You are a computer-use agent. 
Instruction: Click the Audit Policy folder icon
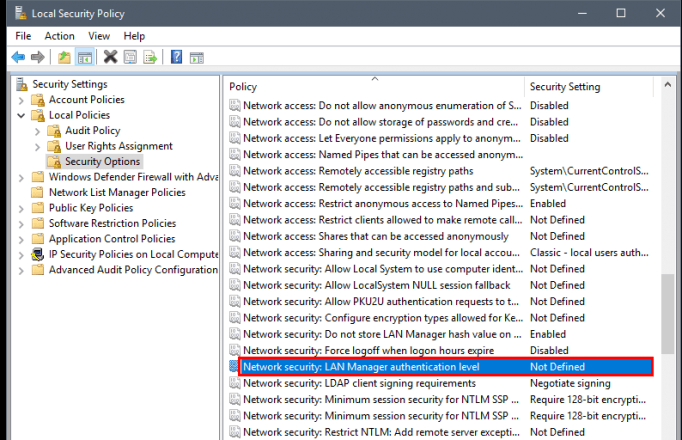[x=54, y=131]
